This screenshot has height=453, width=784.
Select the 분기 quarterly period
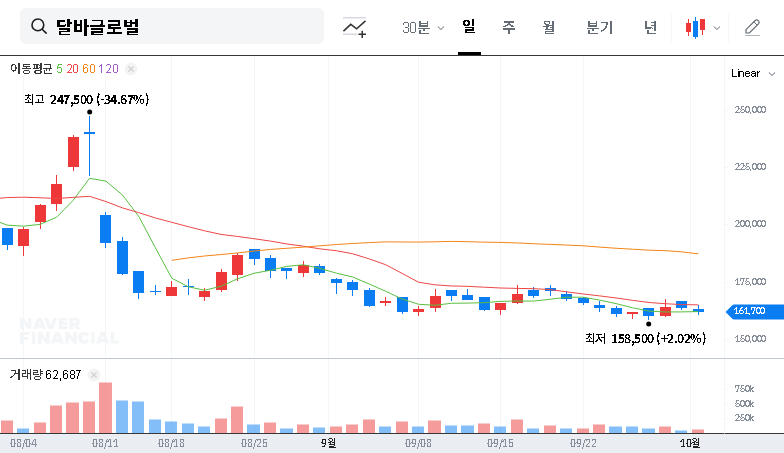tap(600, 27)
